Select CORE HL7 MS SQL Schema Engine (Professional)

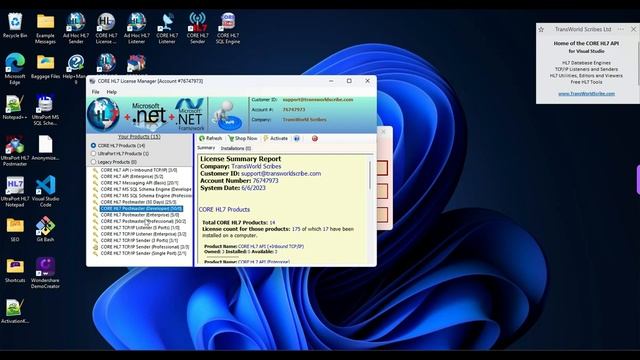click(x=146, y=196)
